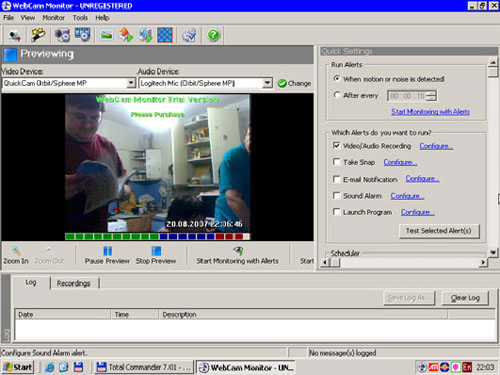Click Zoom Out under the preview
The image size is (500, 375).
(x=49, y=256)
